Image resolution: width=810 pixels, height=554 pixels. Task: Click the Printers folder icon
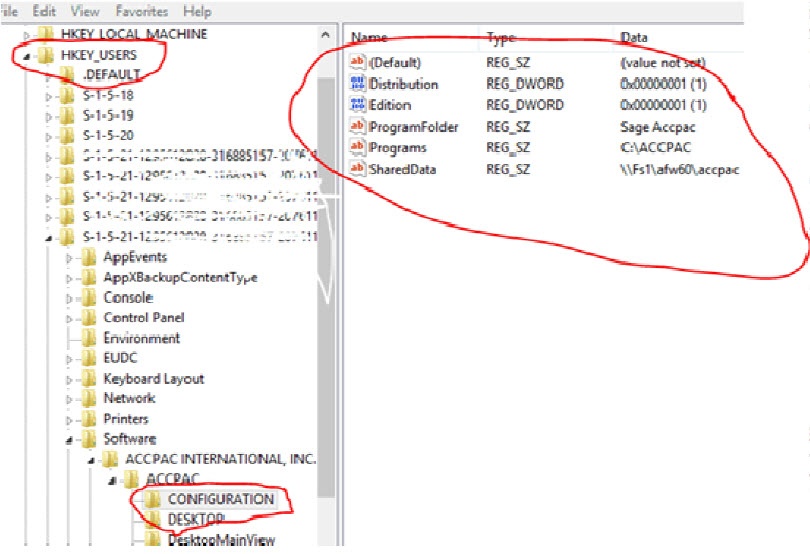pos(89,419)
